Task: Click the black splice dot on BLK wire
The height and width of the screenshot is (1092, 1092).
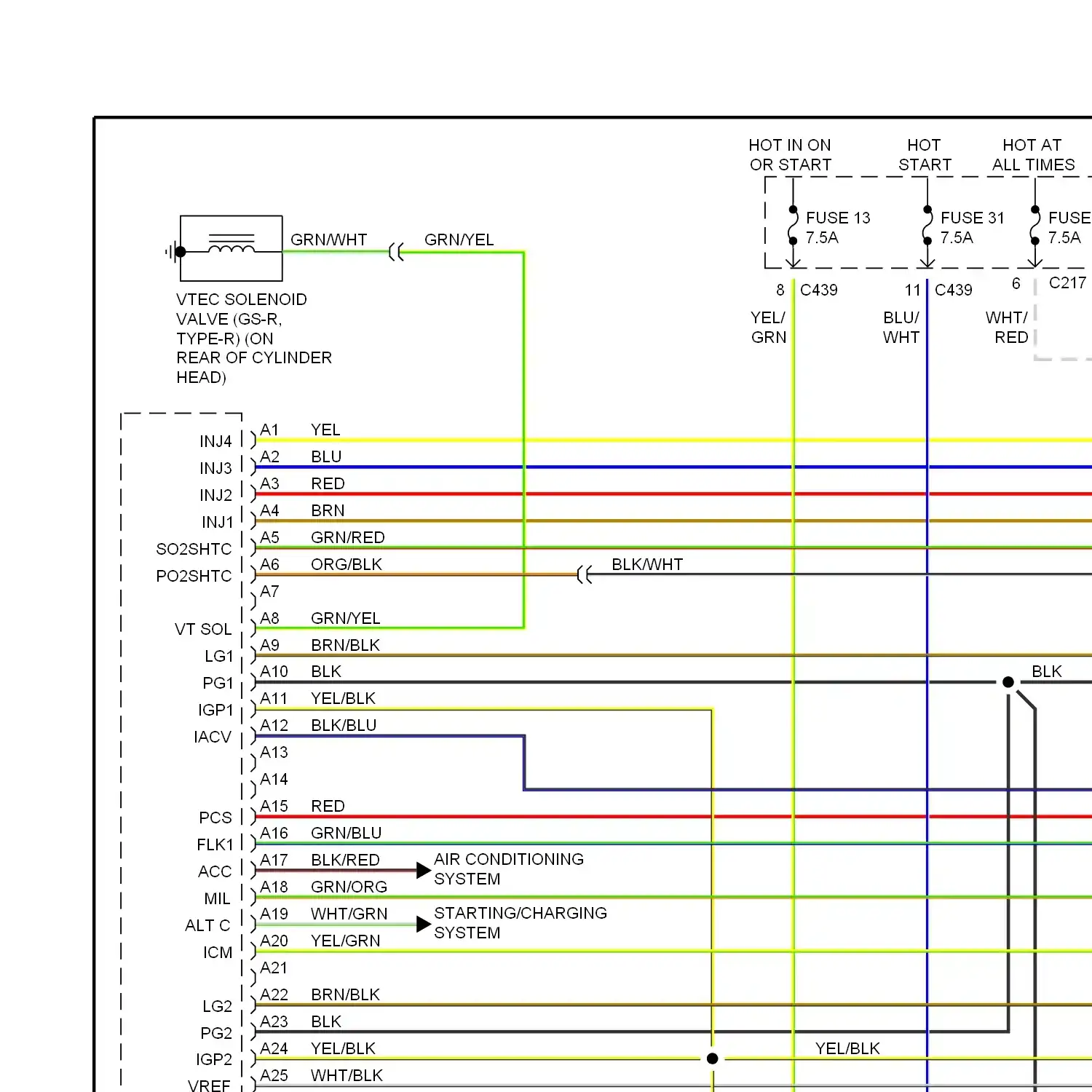Action: click(1008, 682)
